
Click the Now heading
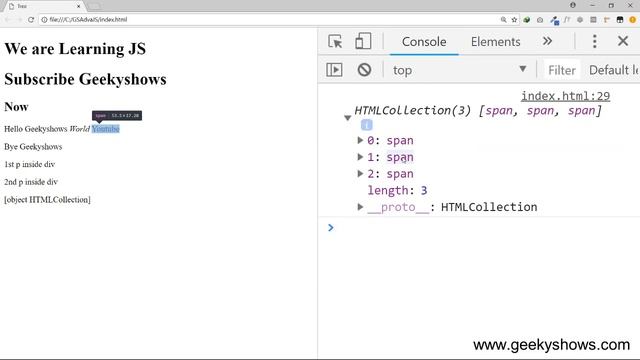pyautogui.click(x=16, y=107)
